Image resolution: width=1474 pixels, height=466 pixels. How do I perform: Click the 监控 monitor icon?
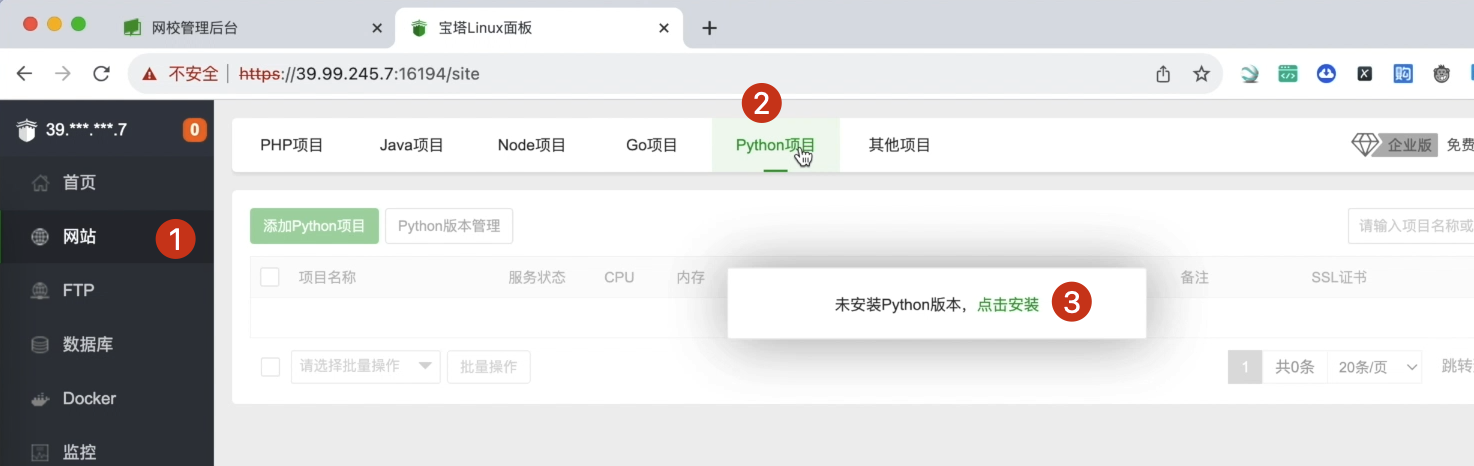(x=40, y=452)
